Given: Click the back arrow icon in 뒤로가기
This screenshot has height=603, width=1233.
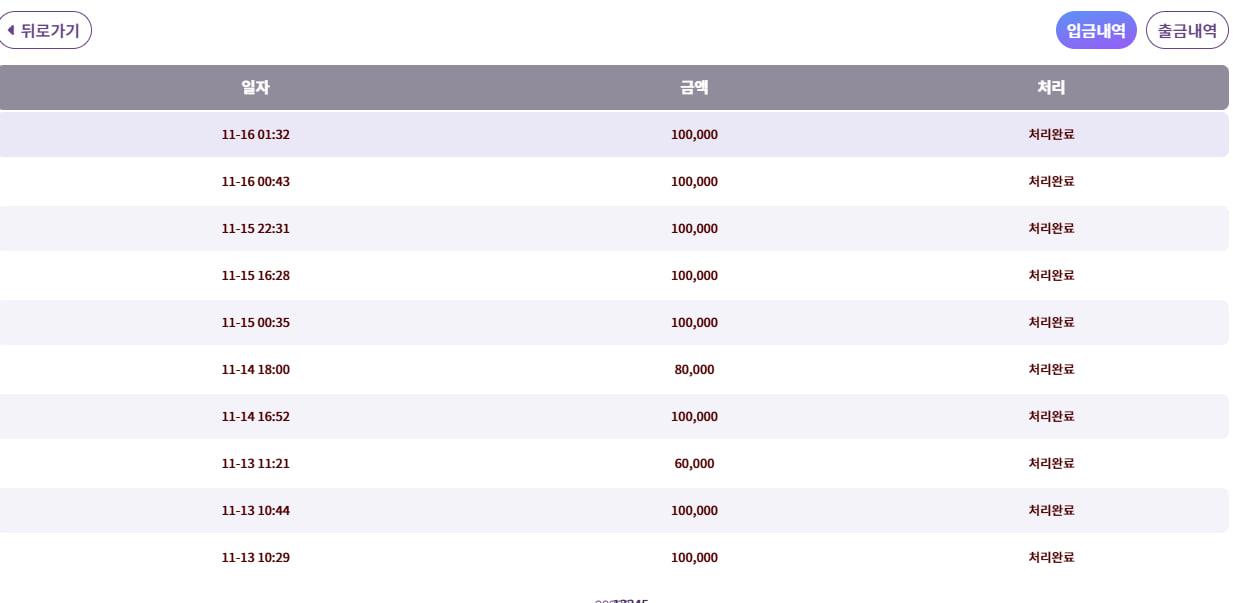Looking at the screenshot, I should tap(11, 30).
